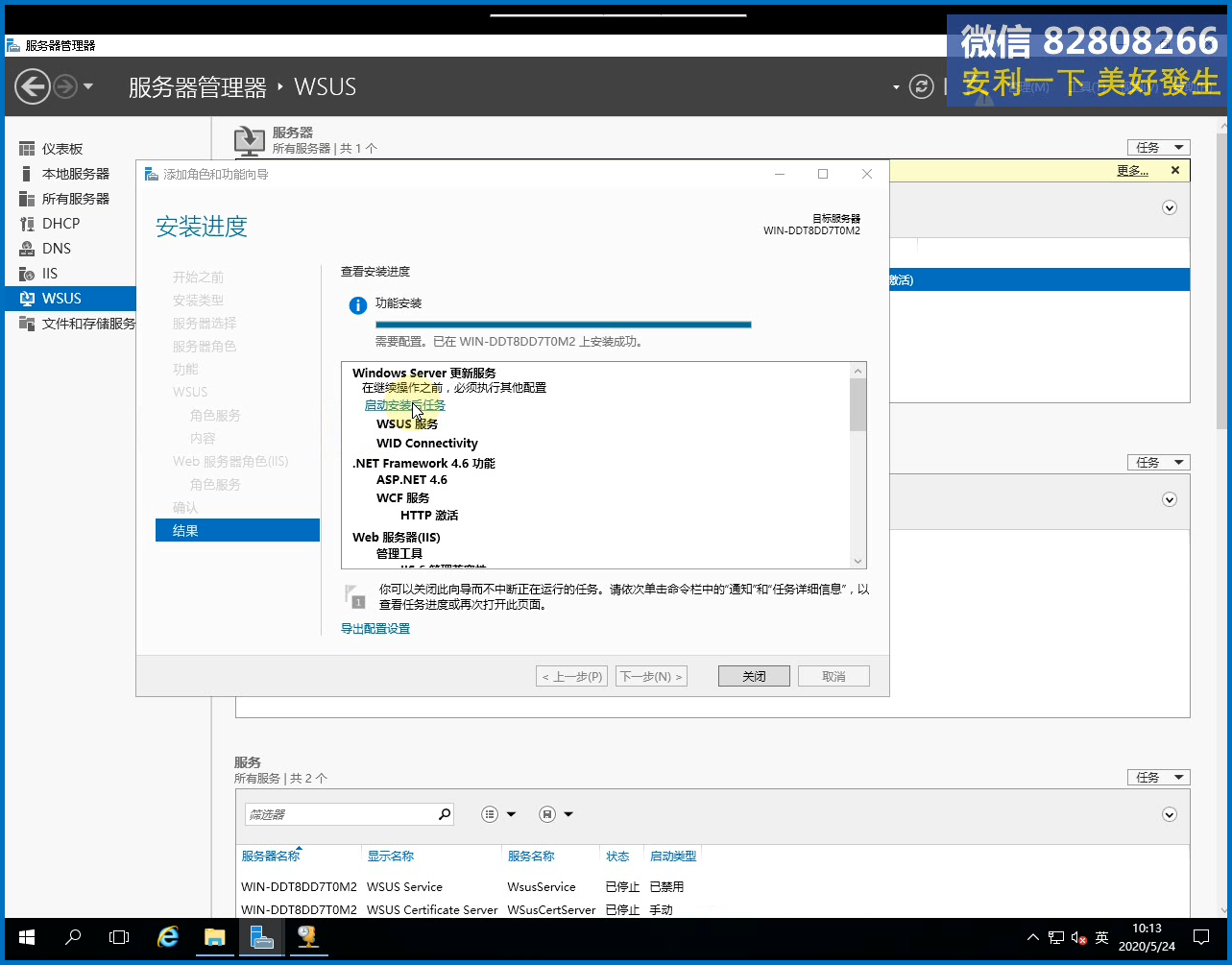Click ASP.NET 4.6 in results list
The image size is (1232, 965).
pyautogui.click(x=411, y=479)
